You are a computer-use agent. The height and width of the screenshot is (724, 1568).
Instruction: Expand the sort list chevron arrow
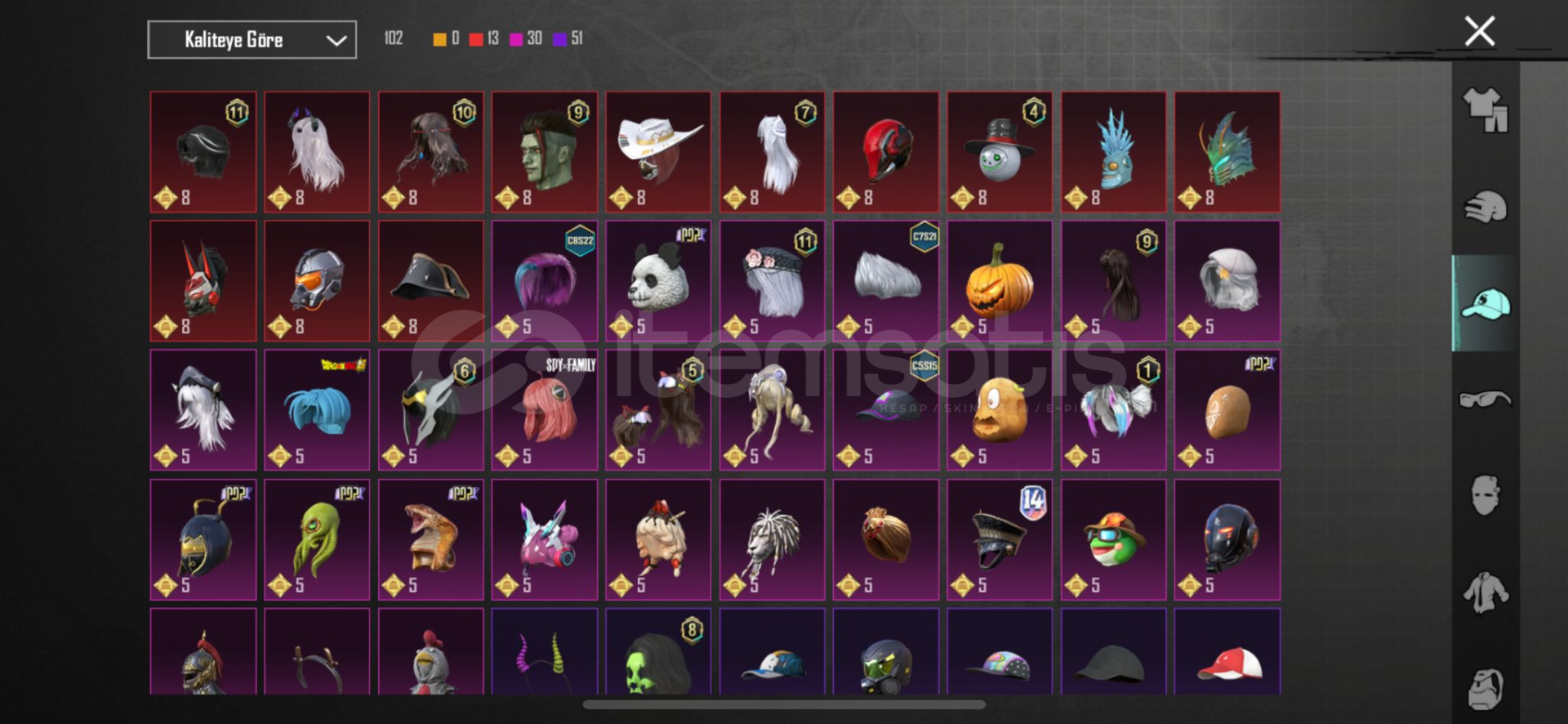click(336, 41)
